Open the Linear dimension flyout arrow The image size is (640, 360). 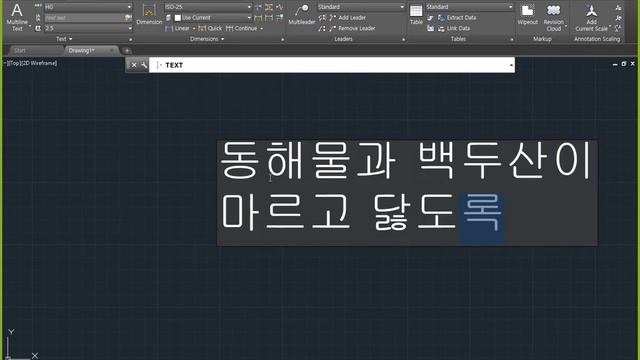point(194,29)
